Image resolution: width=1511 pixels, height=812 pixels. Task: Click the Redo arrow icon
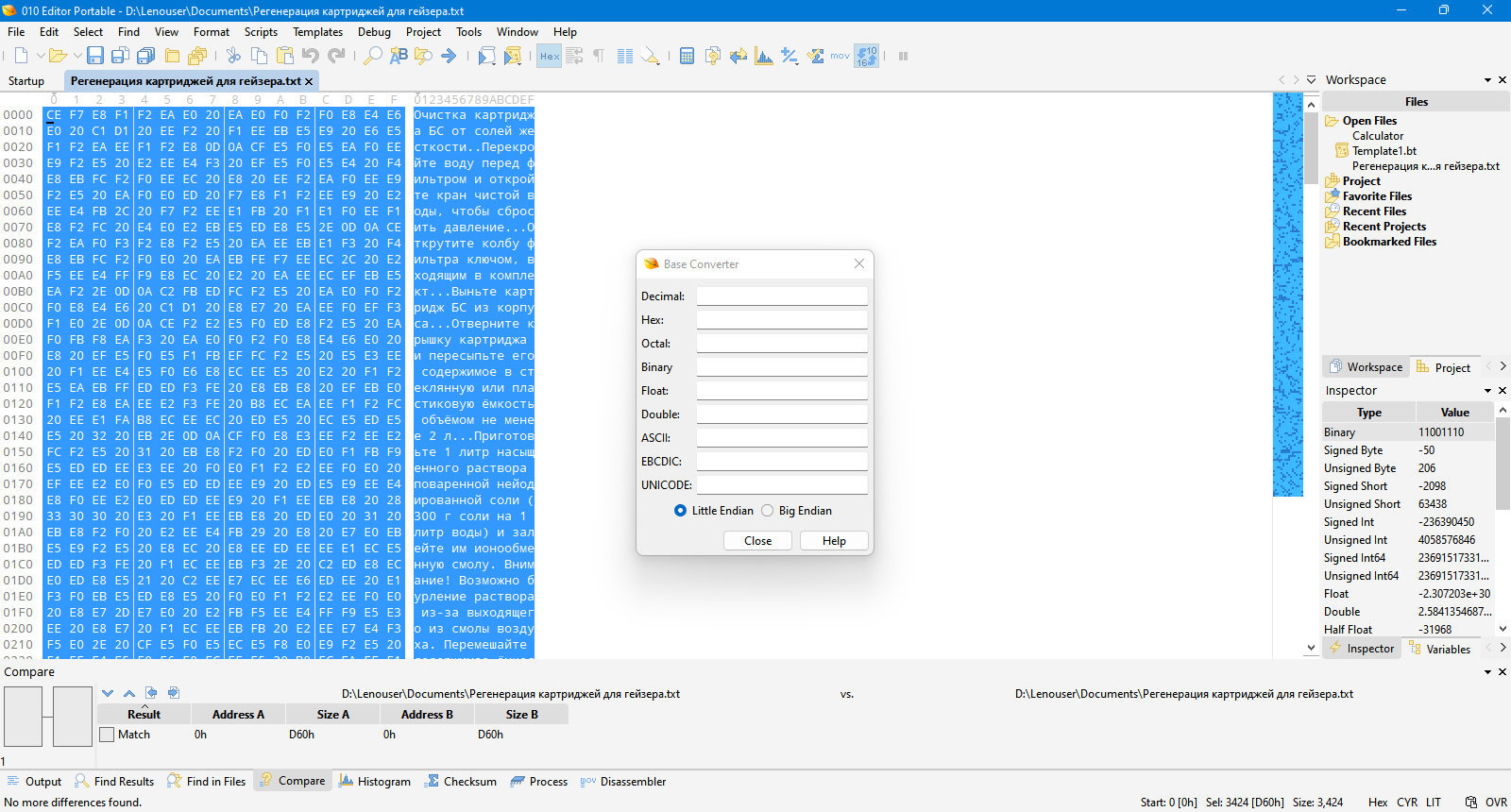pyautogui.click(x=336, y=56)
